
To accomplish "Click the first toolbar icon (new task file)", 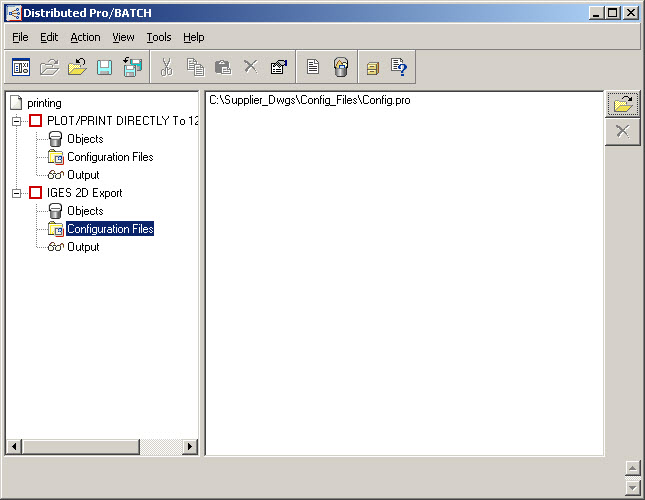I will point(21,67).
